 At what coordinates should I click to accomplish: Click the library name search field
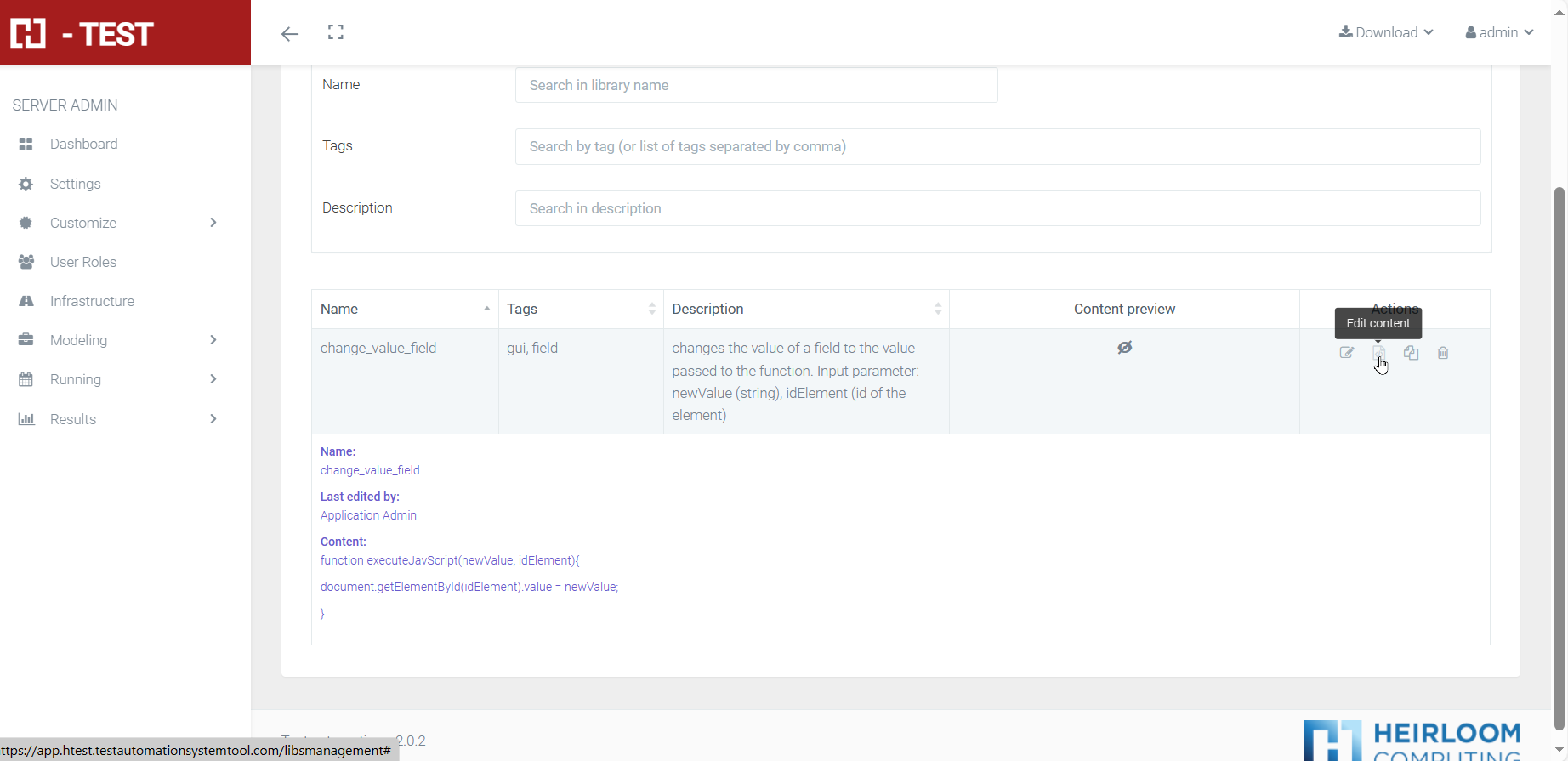click(756, 85)
